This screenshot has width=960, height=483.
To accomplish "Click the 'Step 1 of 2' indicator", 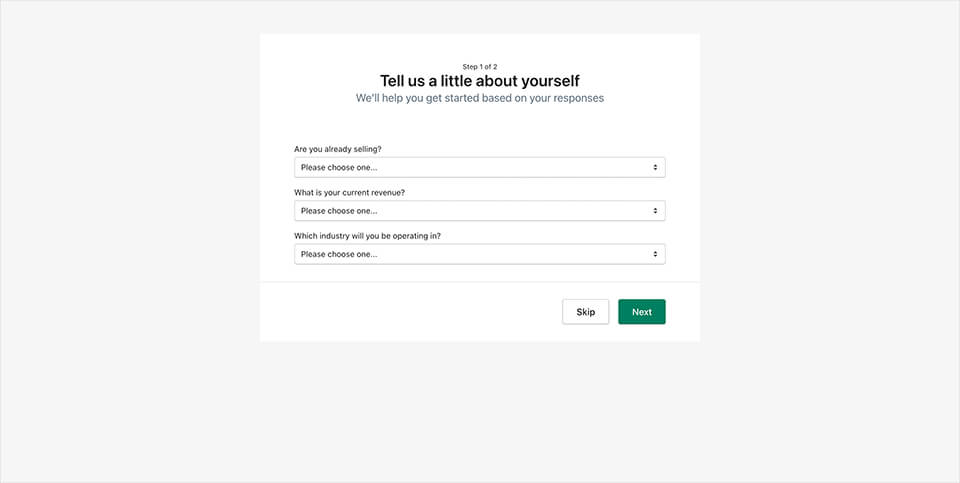I will [480, 66].
